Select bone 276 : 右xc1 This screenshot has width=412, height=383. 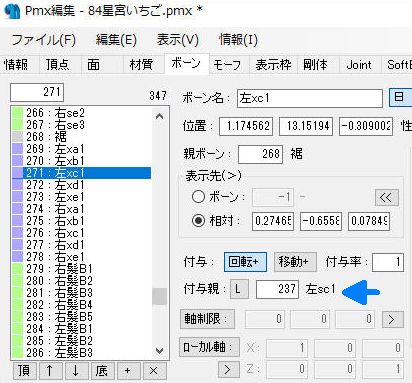click(x=82, y=233)
